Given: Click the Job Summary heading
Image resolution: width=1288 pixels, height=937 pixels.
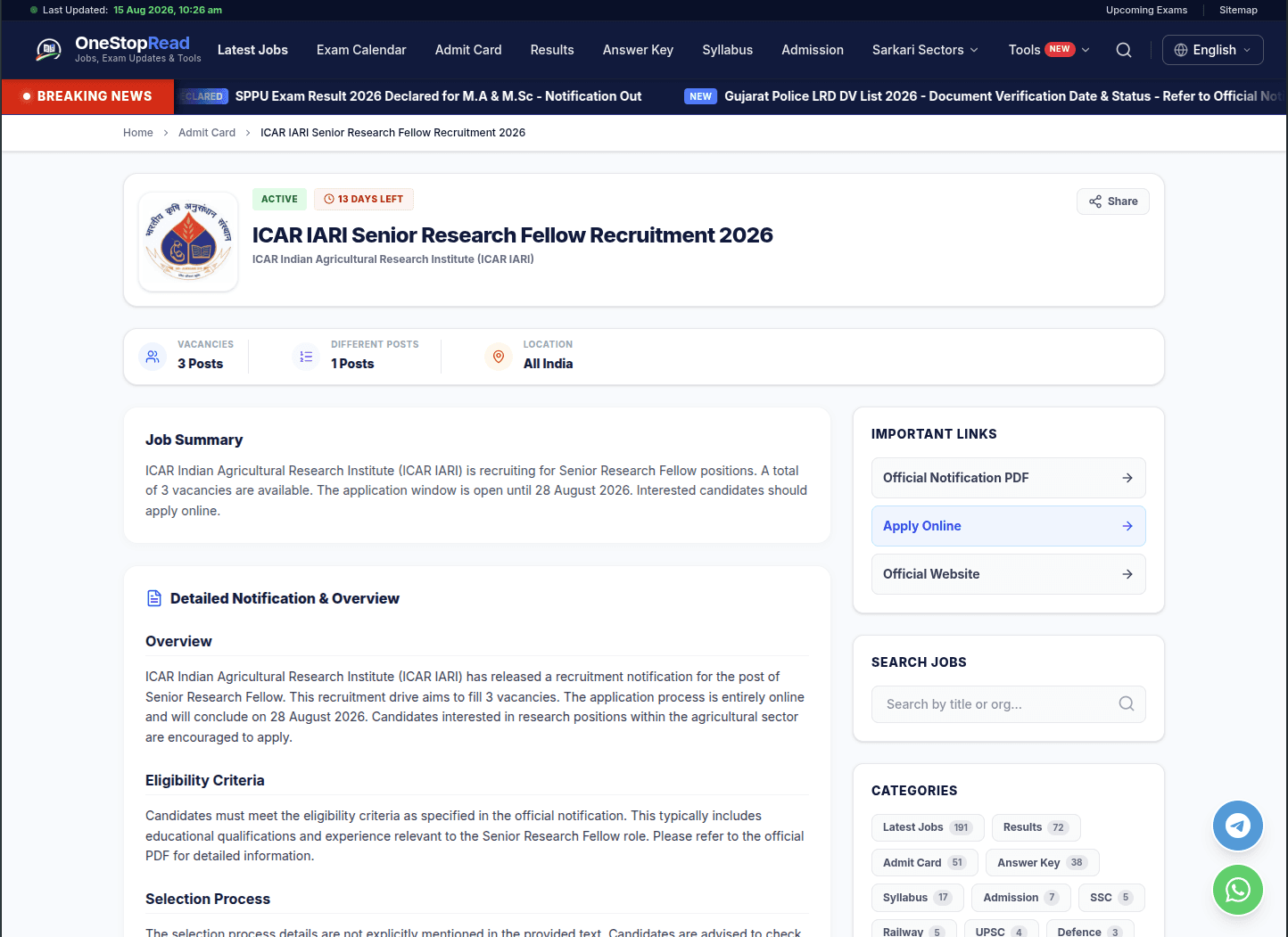Looking at the screenshot, I should (194, 440).
